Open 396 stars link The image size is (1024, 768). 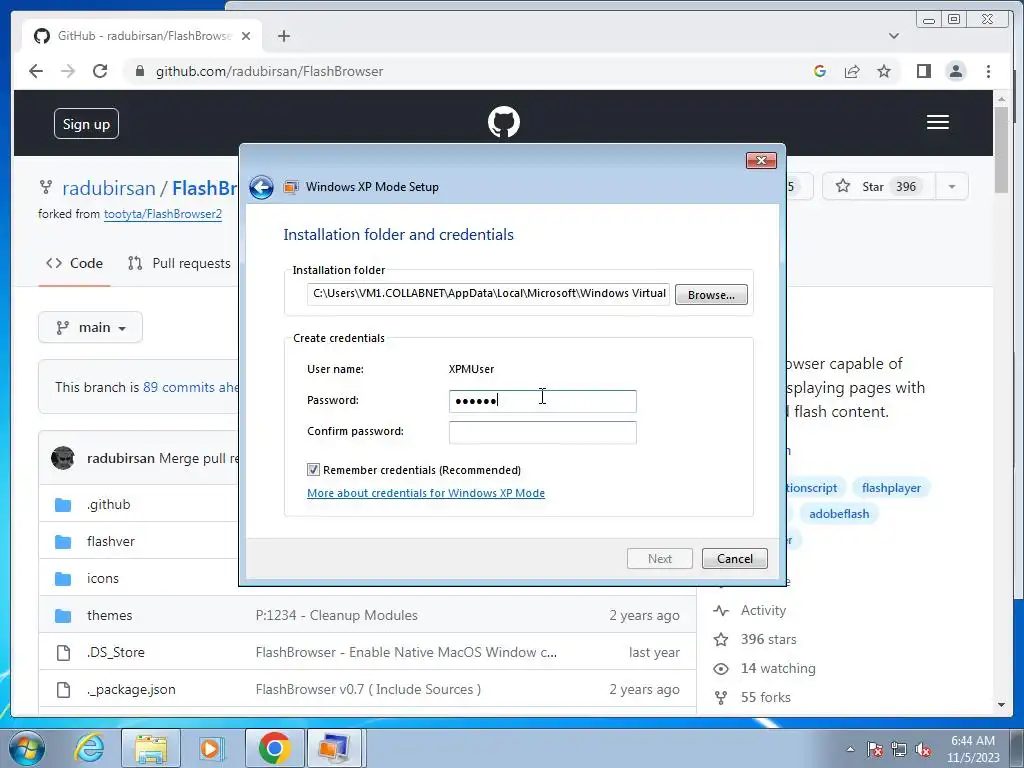768,639
